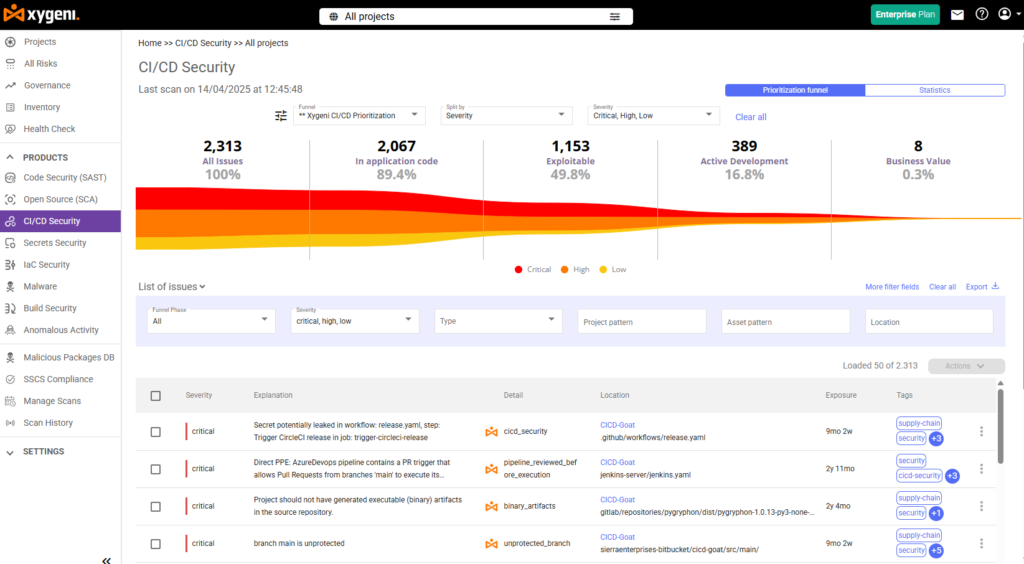Viewport: 1024px width, 564px height.
Task: Expand the List of issues chevron
Action: (x=202, y=287)
